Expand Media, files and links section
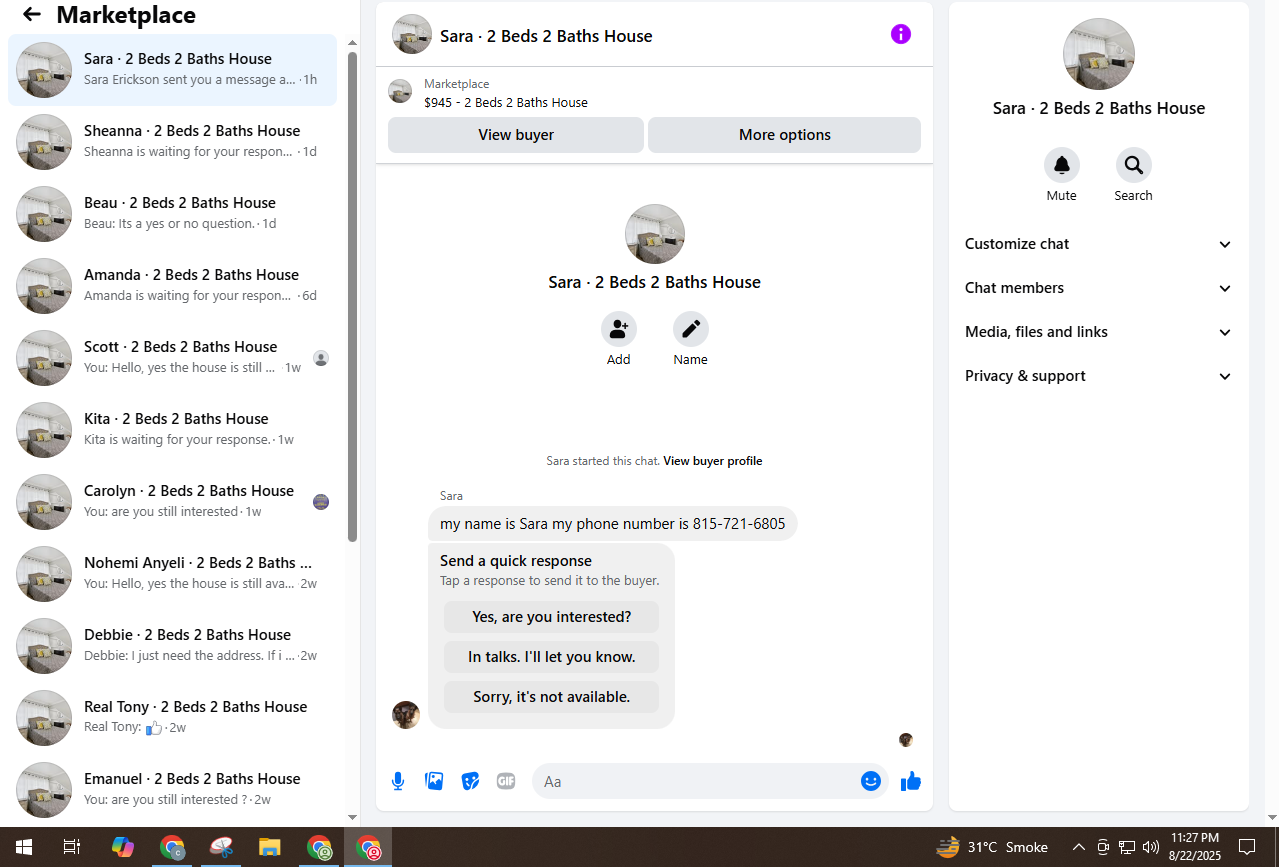 (1099, 332)
